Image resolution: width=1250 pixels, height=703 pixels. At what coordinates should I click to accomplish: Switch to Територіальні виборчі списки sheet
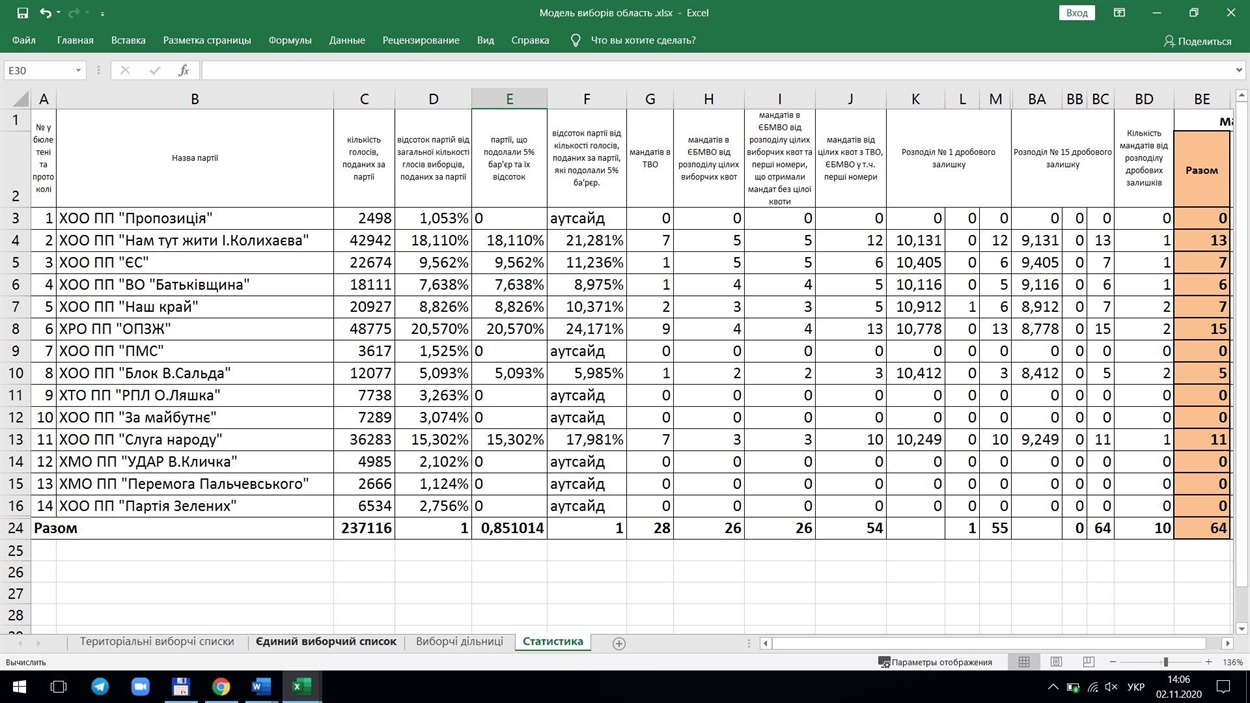coord(157,642)
